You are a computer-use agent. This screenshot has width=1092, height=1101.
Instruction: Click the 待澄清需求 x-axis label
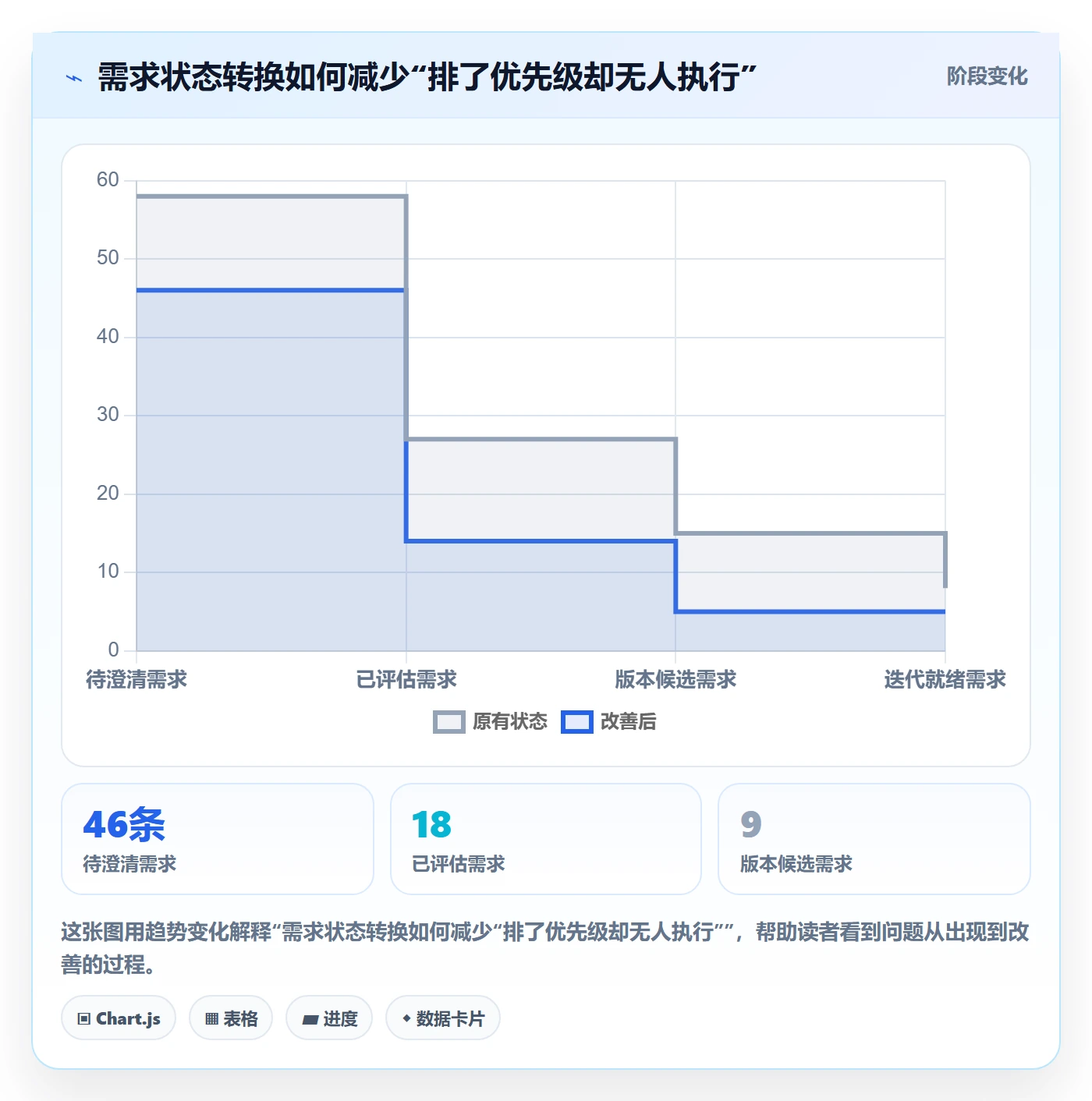coord(136,680)
